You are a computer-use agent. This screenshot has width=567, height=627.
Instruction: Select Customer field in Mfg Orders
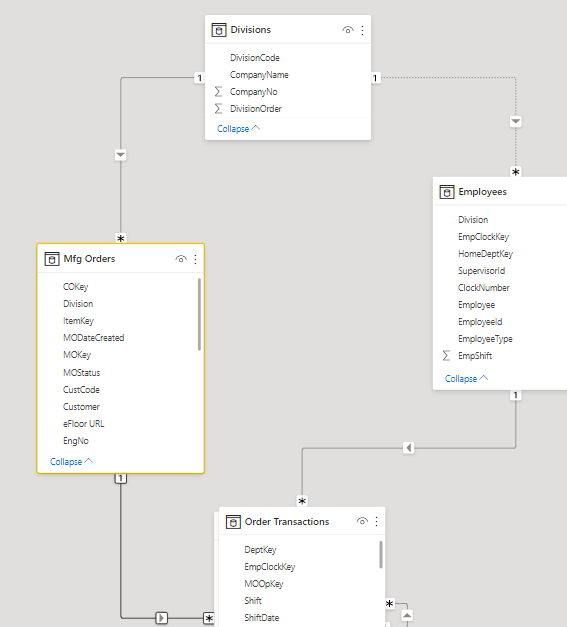(x=81, y=407)
